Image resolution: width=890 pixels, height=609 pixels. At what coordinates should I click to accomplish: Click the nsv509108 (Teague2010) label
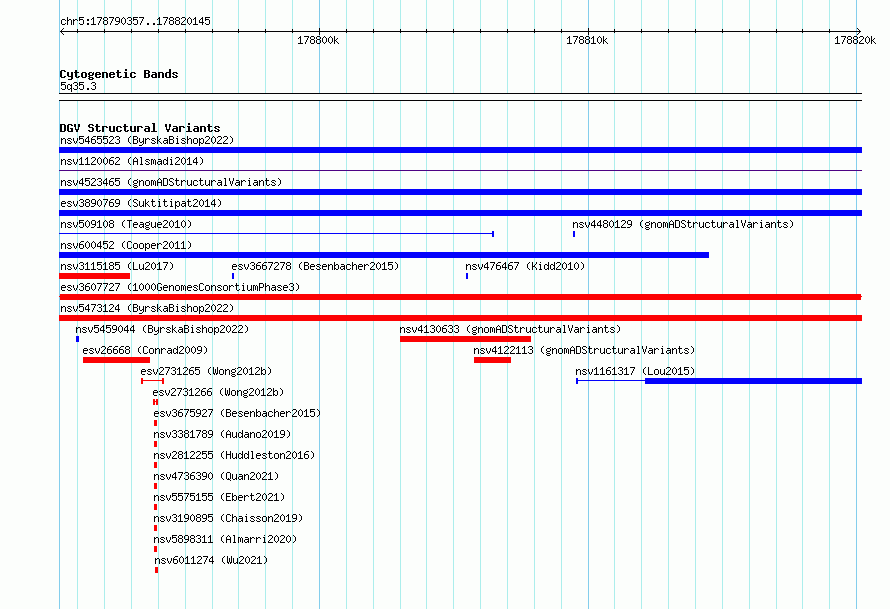pyautogui.click(x=126, y=224)
